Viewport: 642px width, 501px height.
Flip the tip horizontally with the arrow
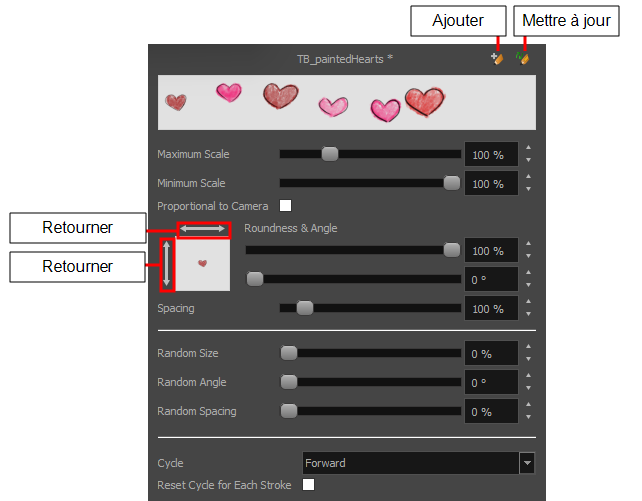coord(203,229)
